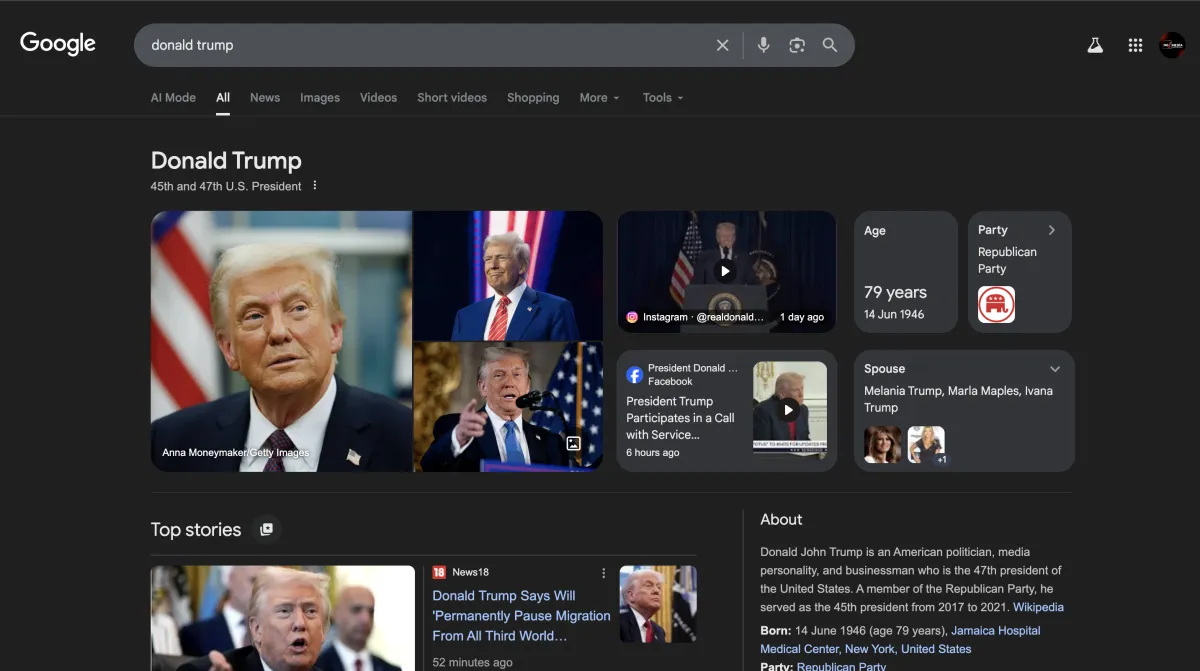This screenshot has width=1200, height=671.
Task: Click the Top stories heading
Action: coord(196,530)
